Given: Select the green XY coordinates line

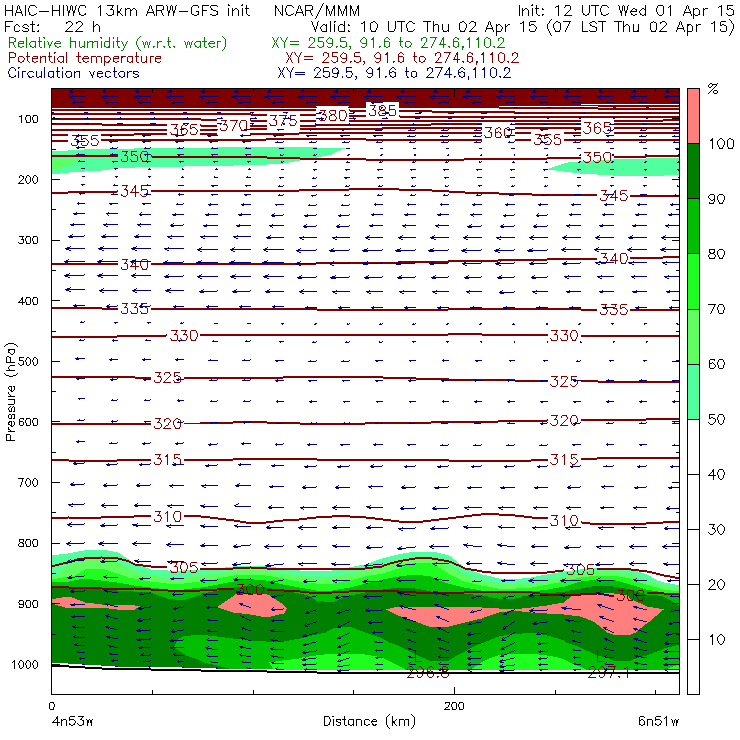Looking at the screenshot, I should (388, 43).
